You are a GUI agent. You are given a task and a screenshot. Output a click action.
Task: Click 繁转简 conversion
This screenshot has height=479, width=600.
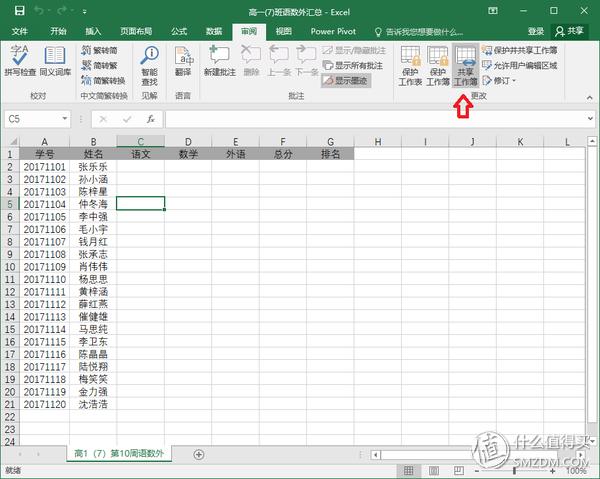[99, 50]
